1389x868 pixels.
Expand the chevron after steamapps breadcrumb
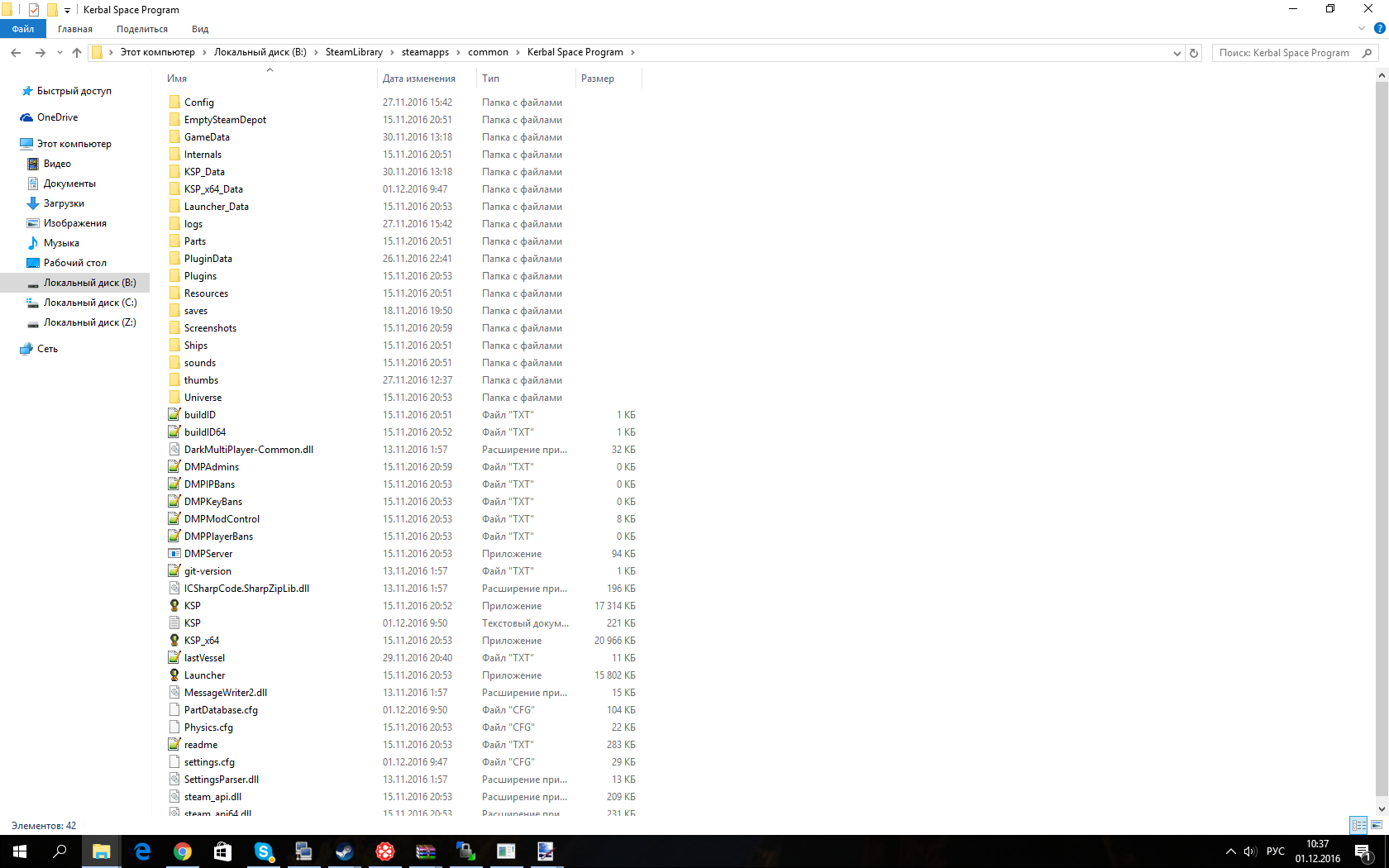click(459, 53)
